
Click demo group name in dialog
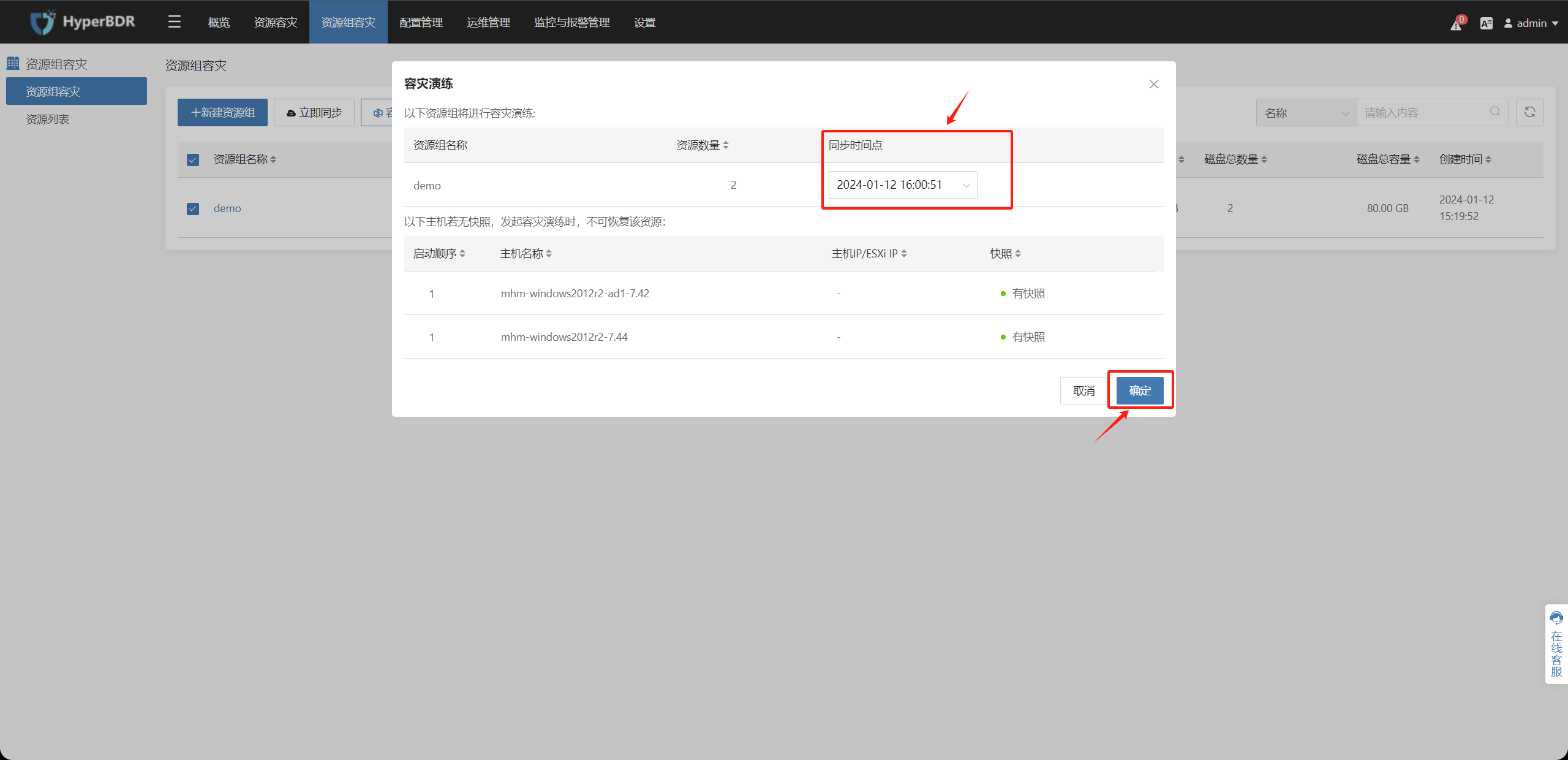pos(427,185)
